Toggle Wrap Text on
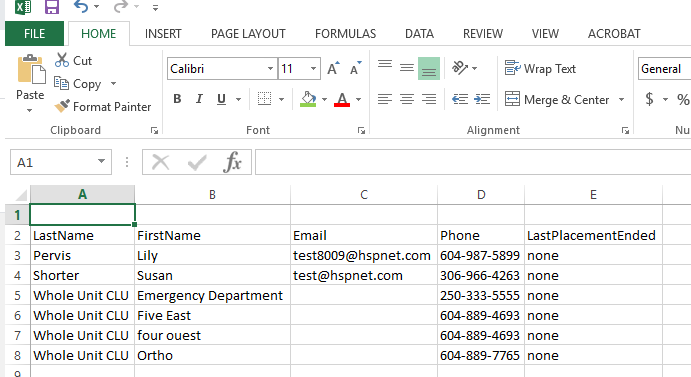Viewport: 691px width, 377px height. (x=540, y=68)
